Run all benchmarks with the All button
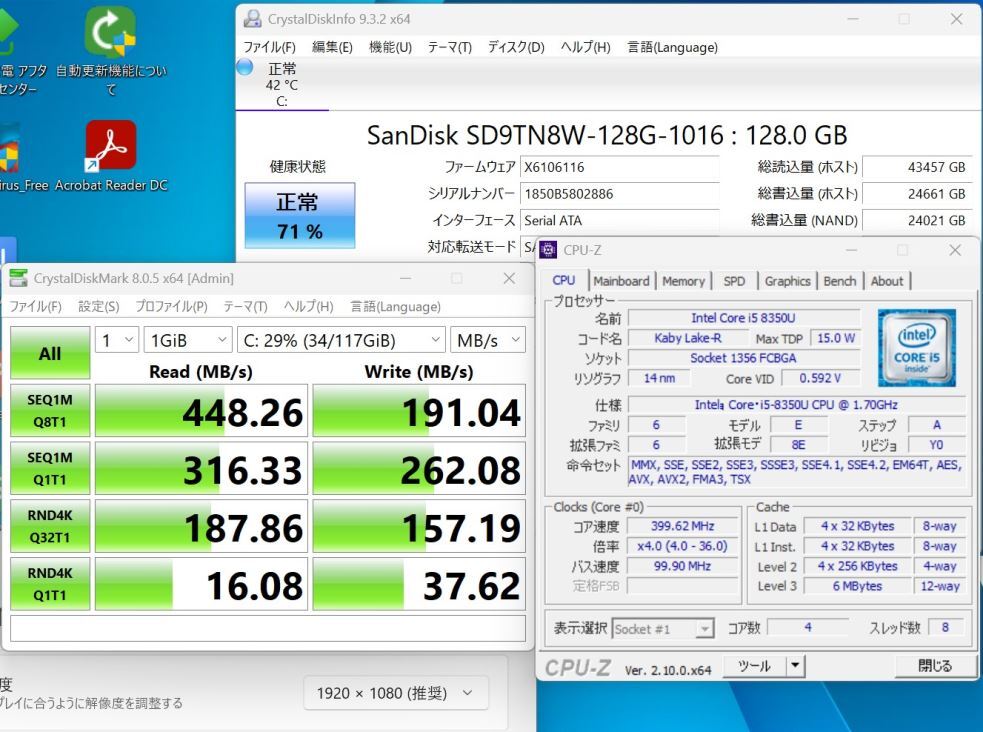The width and height of the screenshot is (983, 732). tap(50, 353)
